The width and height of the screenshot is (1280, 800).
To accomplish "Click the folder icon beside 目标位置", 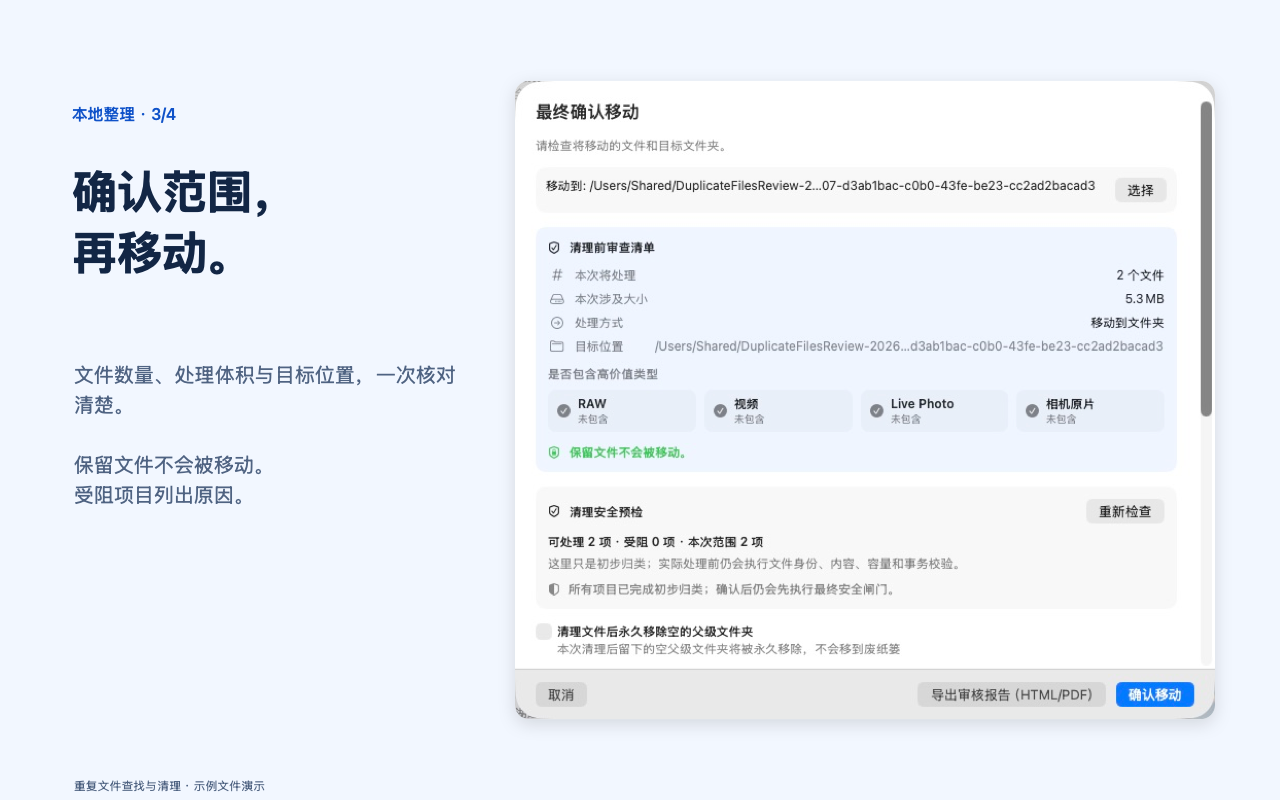I will 557,346.
